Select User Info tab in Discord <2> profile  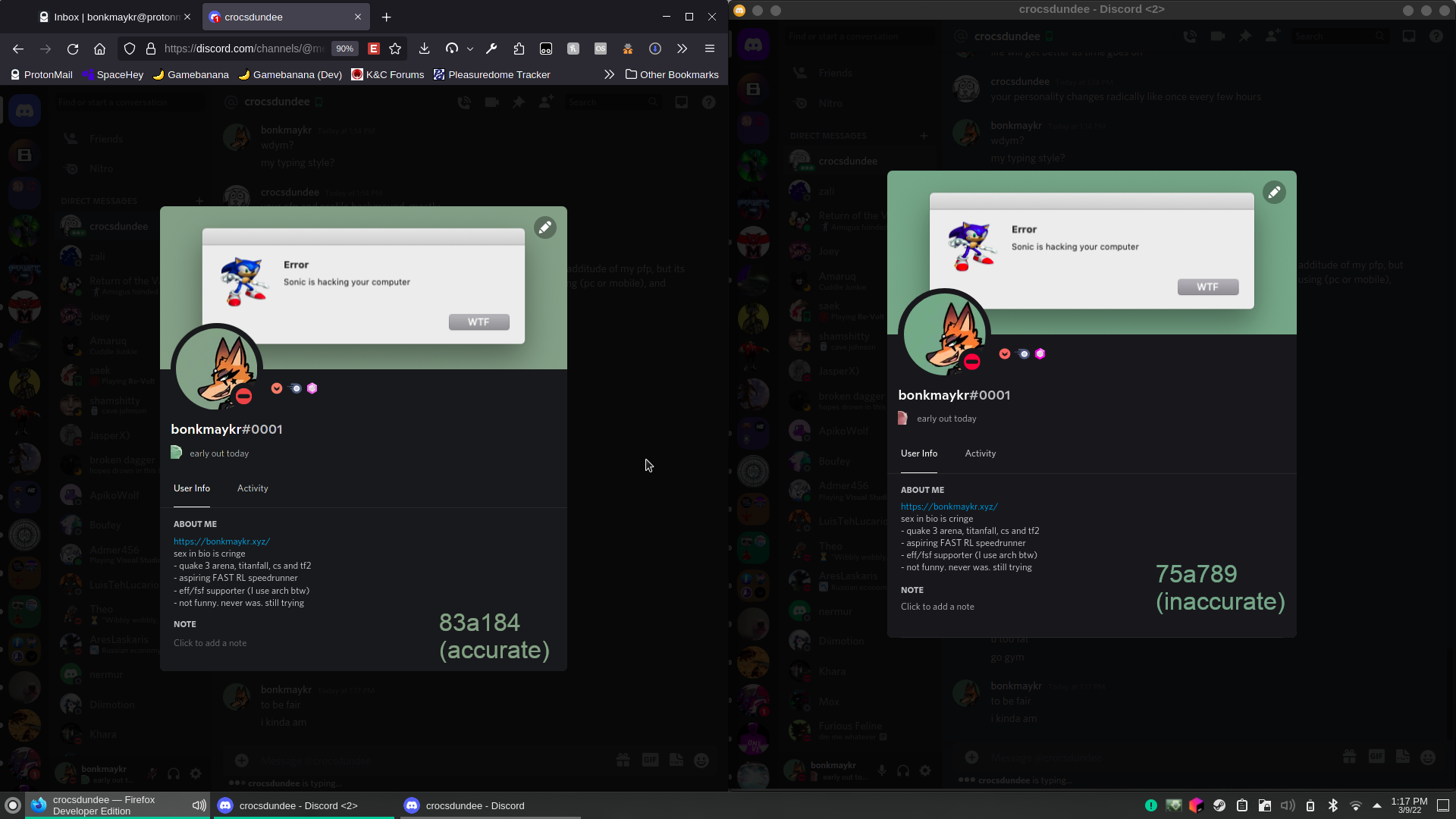[x=918, y=453]
